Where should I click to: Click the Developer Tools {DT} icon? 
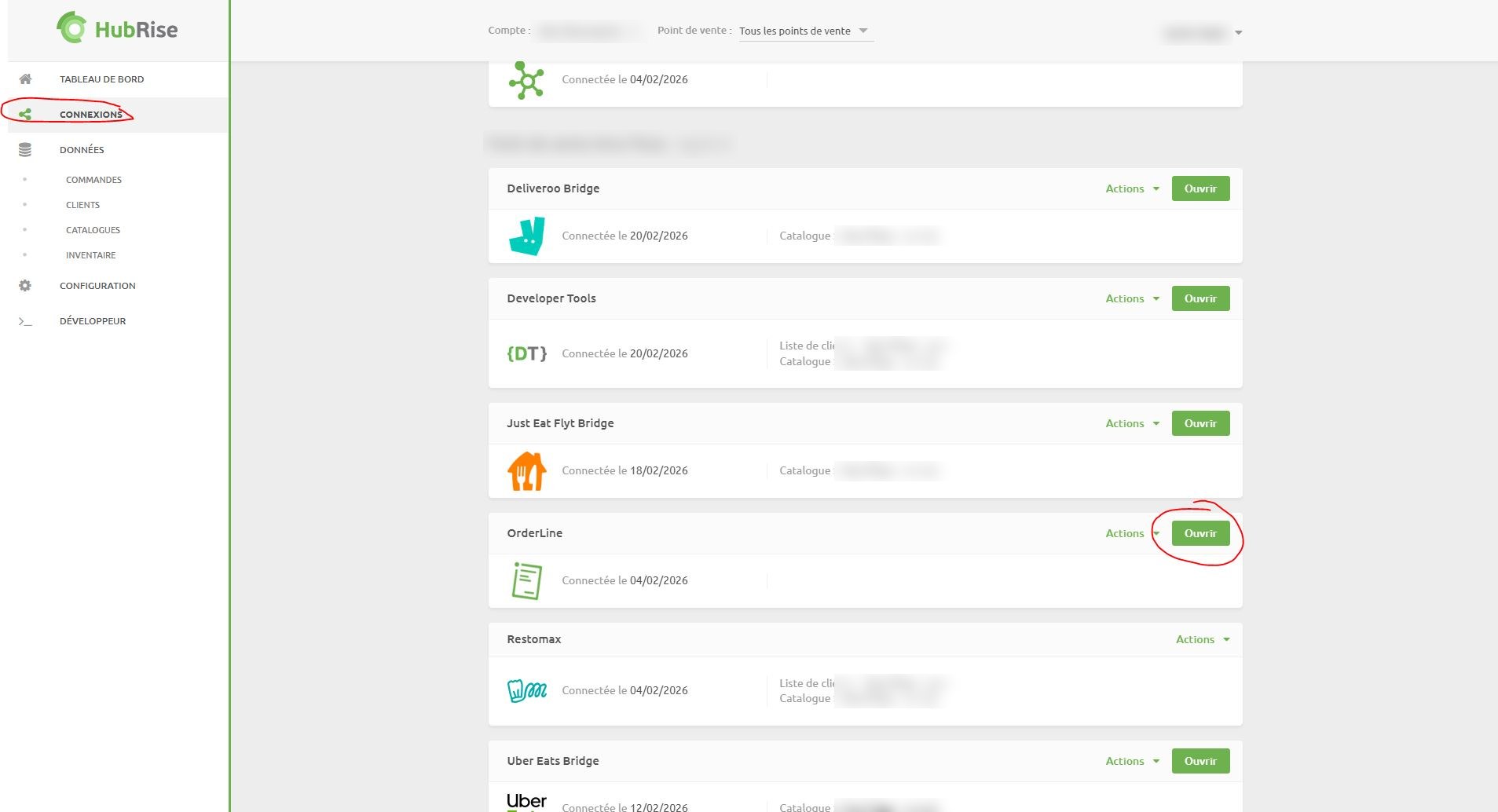point(527,353)
